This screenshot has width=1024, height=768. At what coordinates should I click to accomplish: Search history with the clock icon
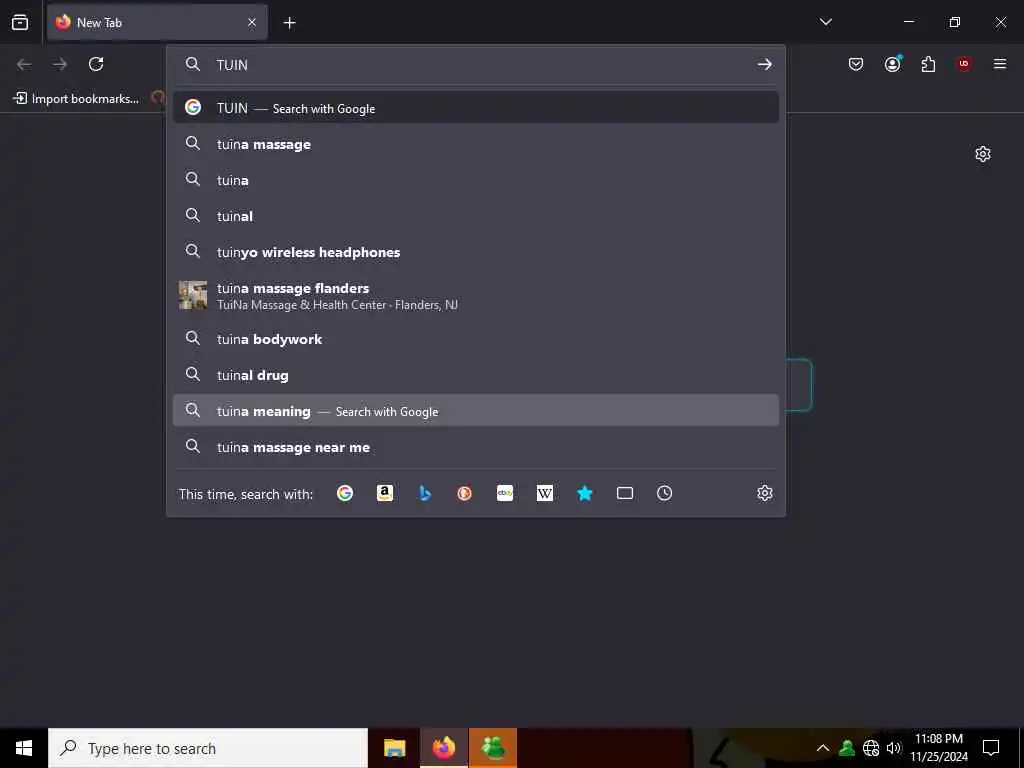[x=664, y=493]
